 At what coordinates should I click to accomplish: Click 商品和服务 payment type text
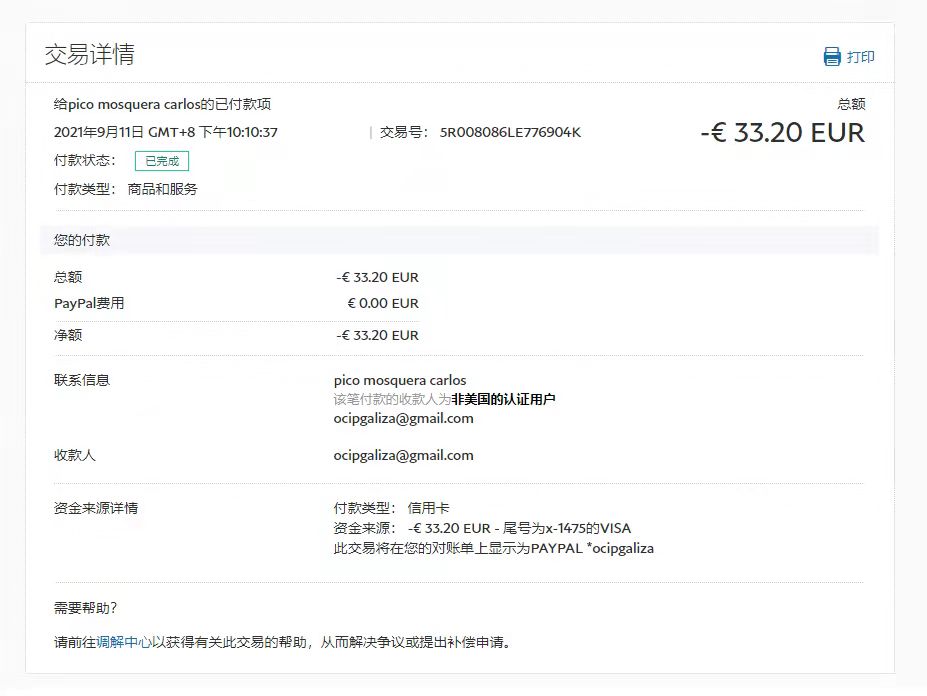coord(162,189)
